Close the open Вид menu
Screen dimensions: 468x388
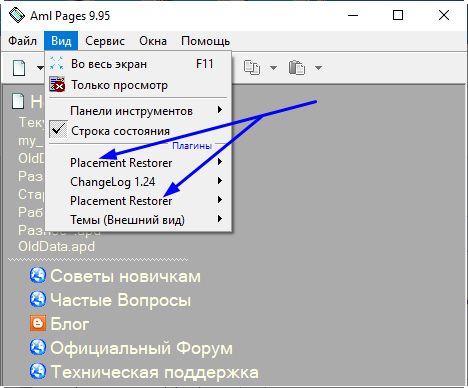tap(61, 41)
